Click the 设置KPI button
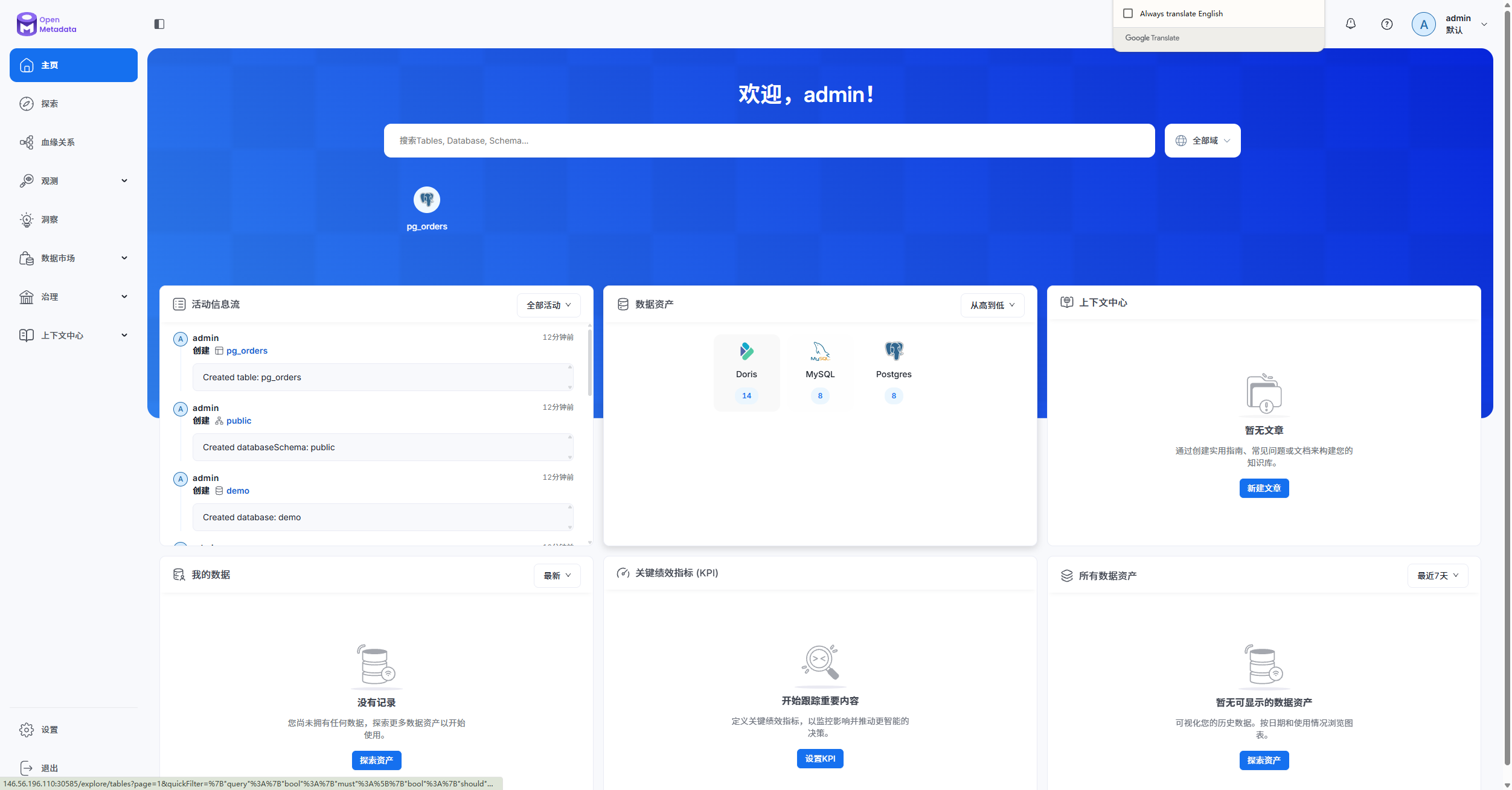The height and width of the screenshot is (790, 1512). coord(820,759)
